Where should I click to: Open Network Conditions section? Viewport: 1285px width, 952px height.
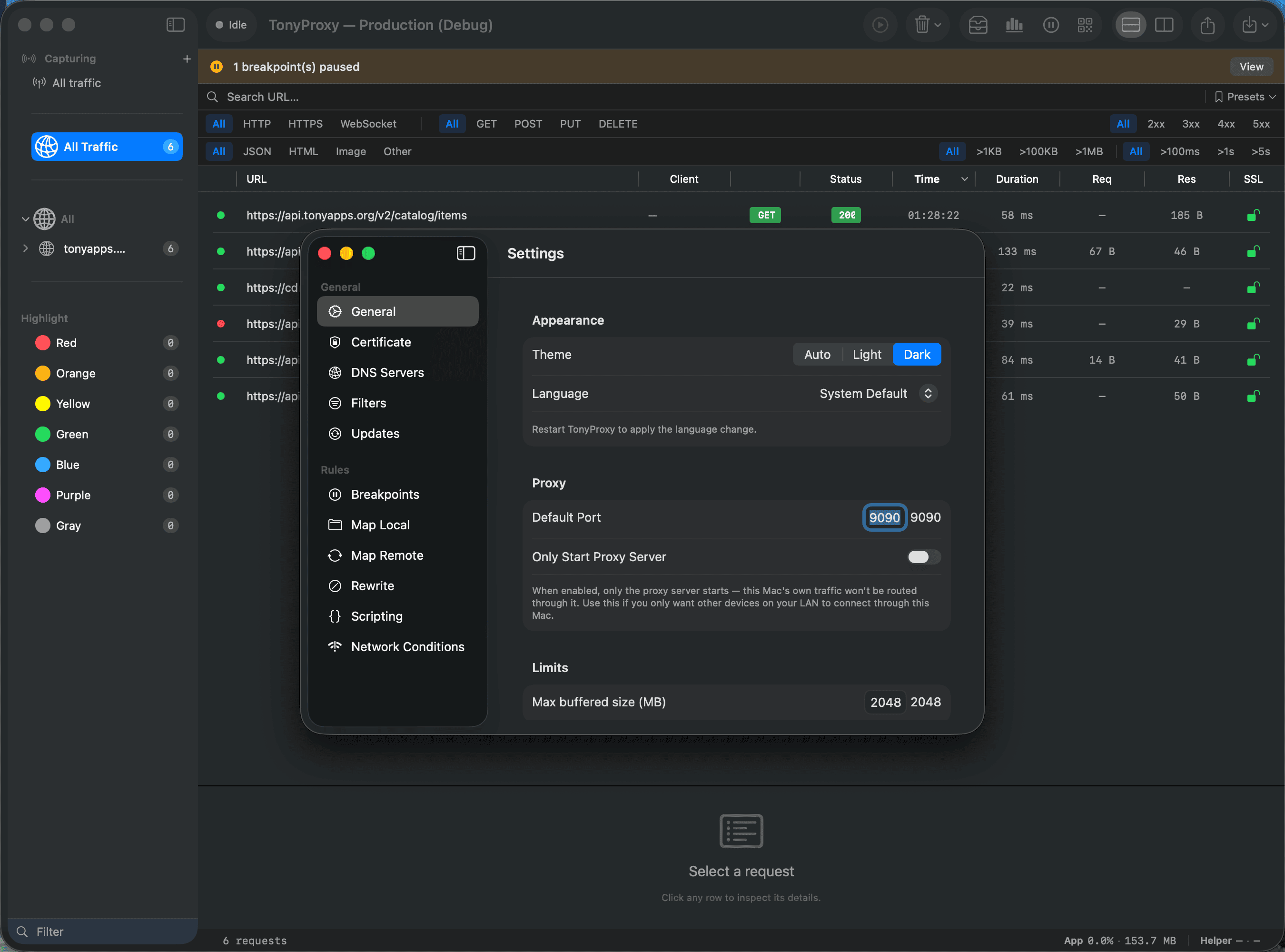(397, 646)
